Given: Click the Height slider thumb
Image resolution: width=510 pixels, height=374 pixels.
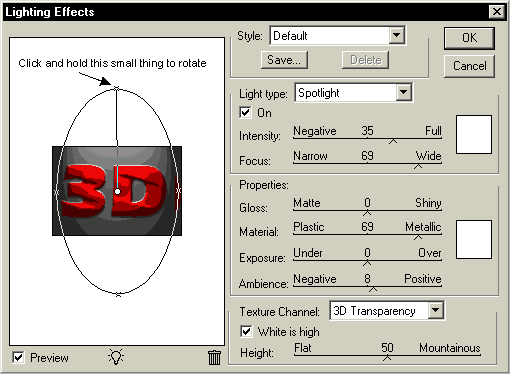Looking at the screenshot, I should 387,358.
